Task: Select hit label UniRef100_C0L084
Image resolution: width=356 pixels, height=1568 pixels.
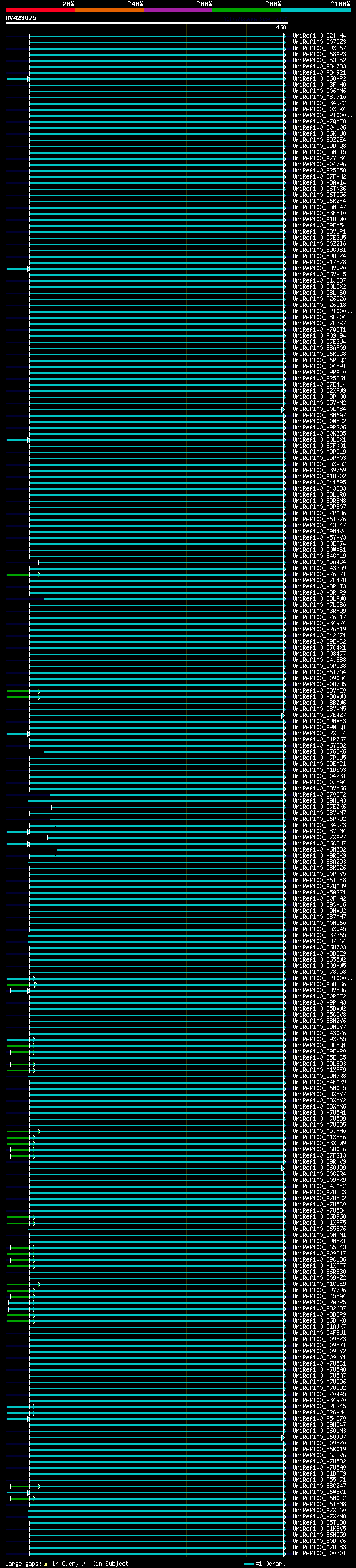Action: click(x=319, y=409)
